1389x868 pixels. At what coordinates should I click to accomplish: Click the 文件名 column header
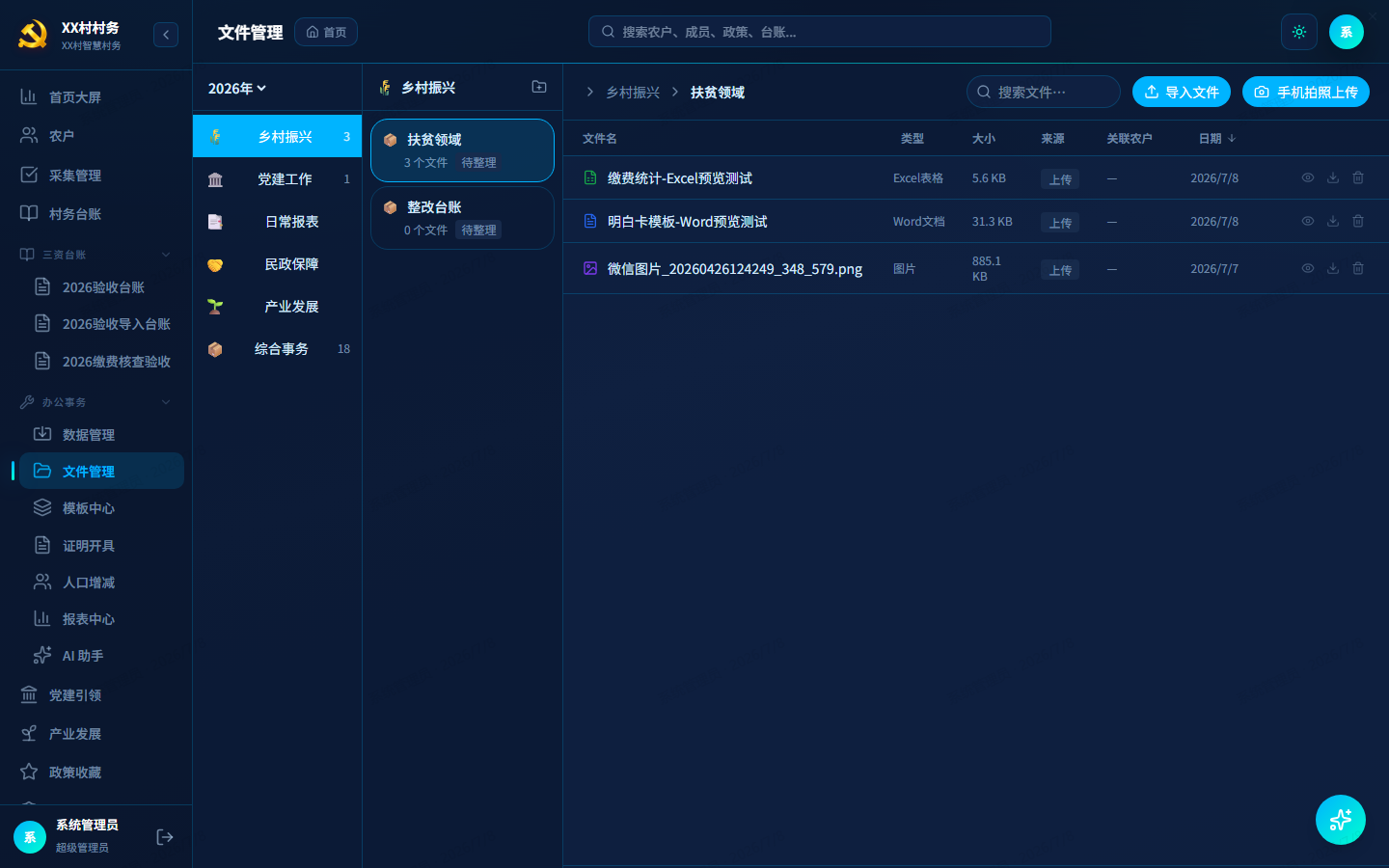pyautogui.click(x=599, y=139)
